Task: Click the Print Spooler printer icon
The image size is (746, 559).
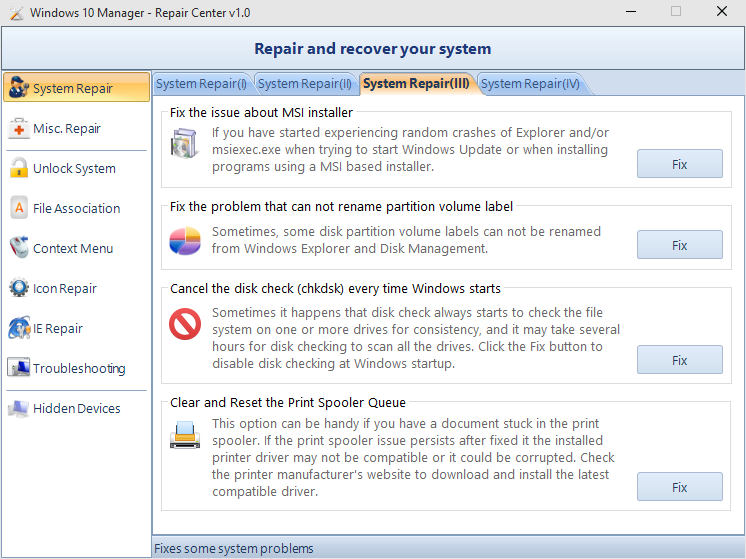Action: pyautogui.click(x=185, y=435)
